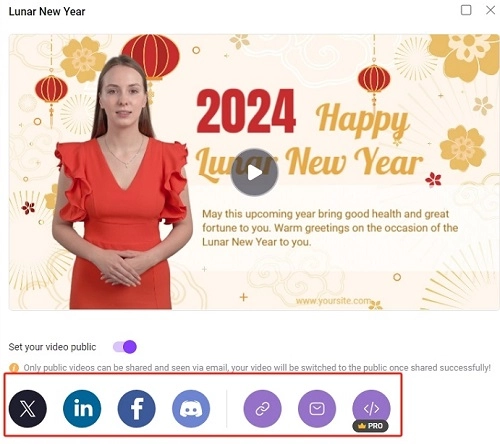Click the orange info icon

tap(14, 368)
